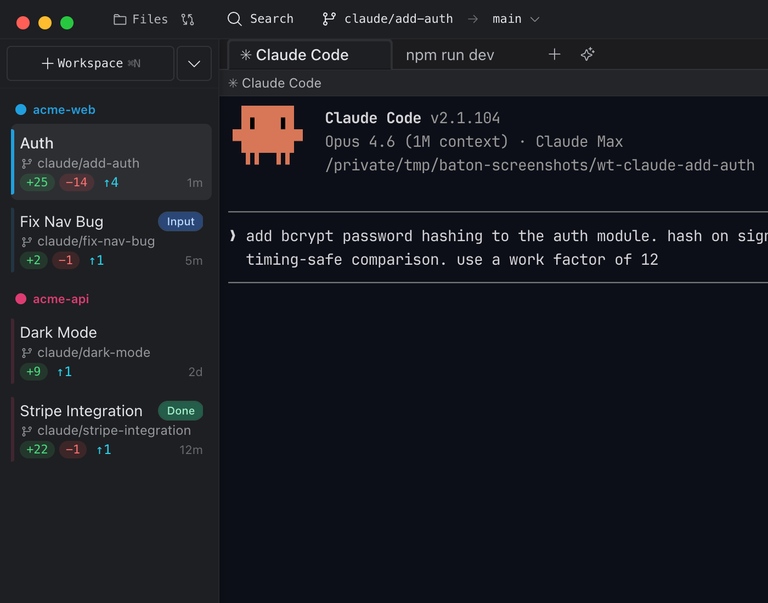
Task: Click the magnifying glass search icon
Action: tap(235, 19)
